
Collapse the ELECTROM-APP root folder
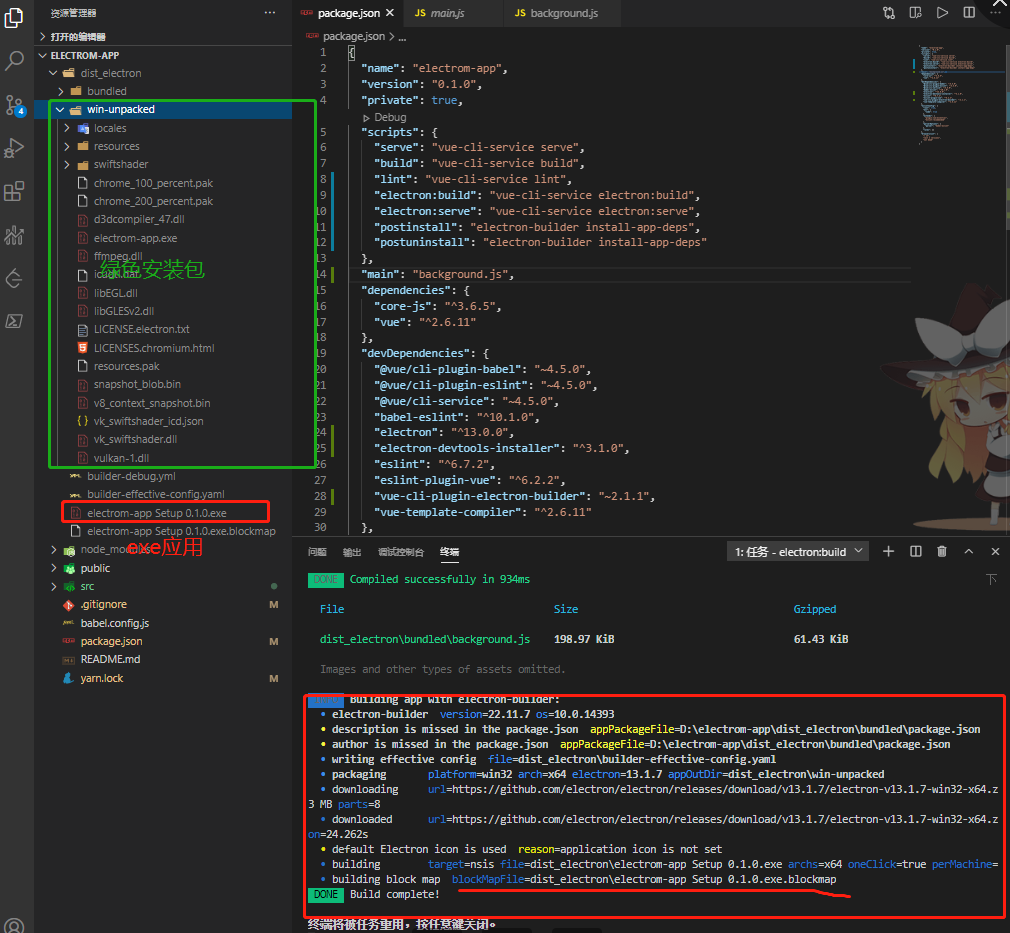tap(164, 55)
